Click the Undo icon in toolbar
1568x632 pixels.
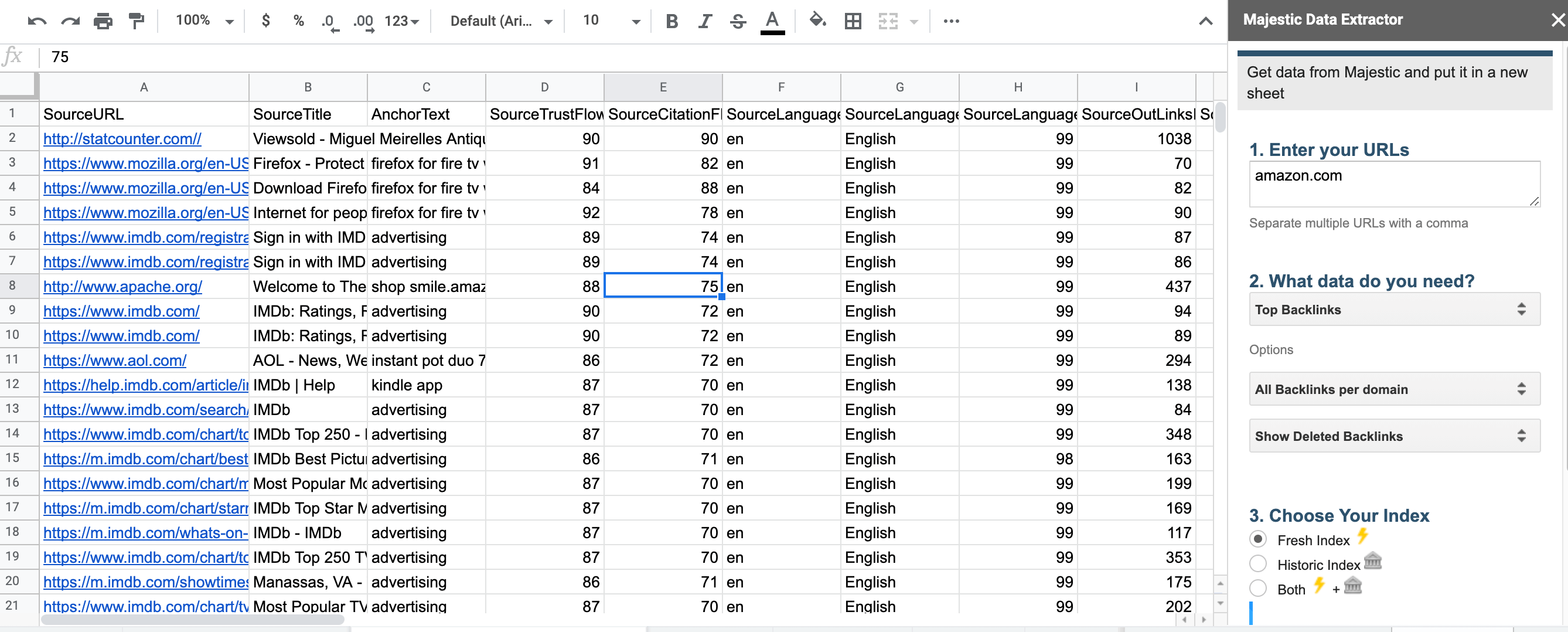(37, 21)
